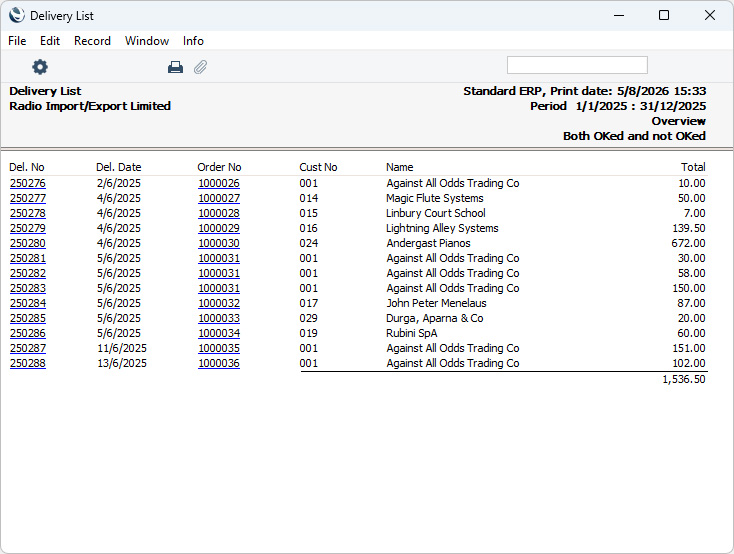Open the gear settings icon
734x554 pixels.
click(x=40, y=67)
